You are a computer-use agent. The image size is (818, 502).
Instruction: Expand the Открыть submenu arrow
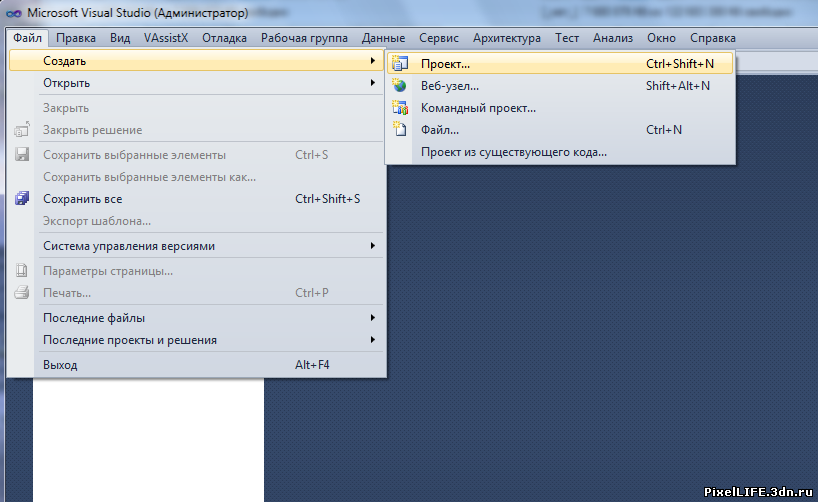[x=372, y=83]
